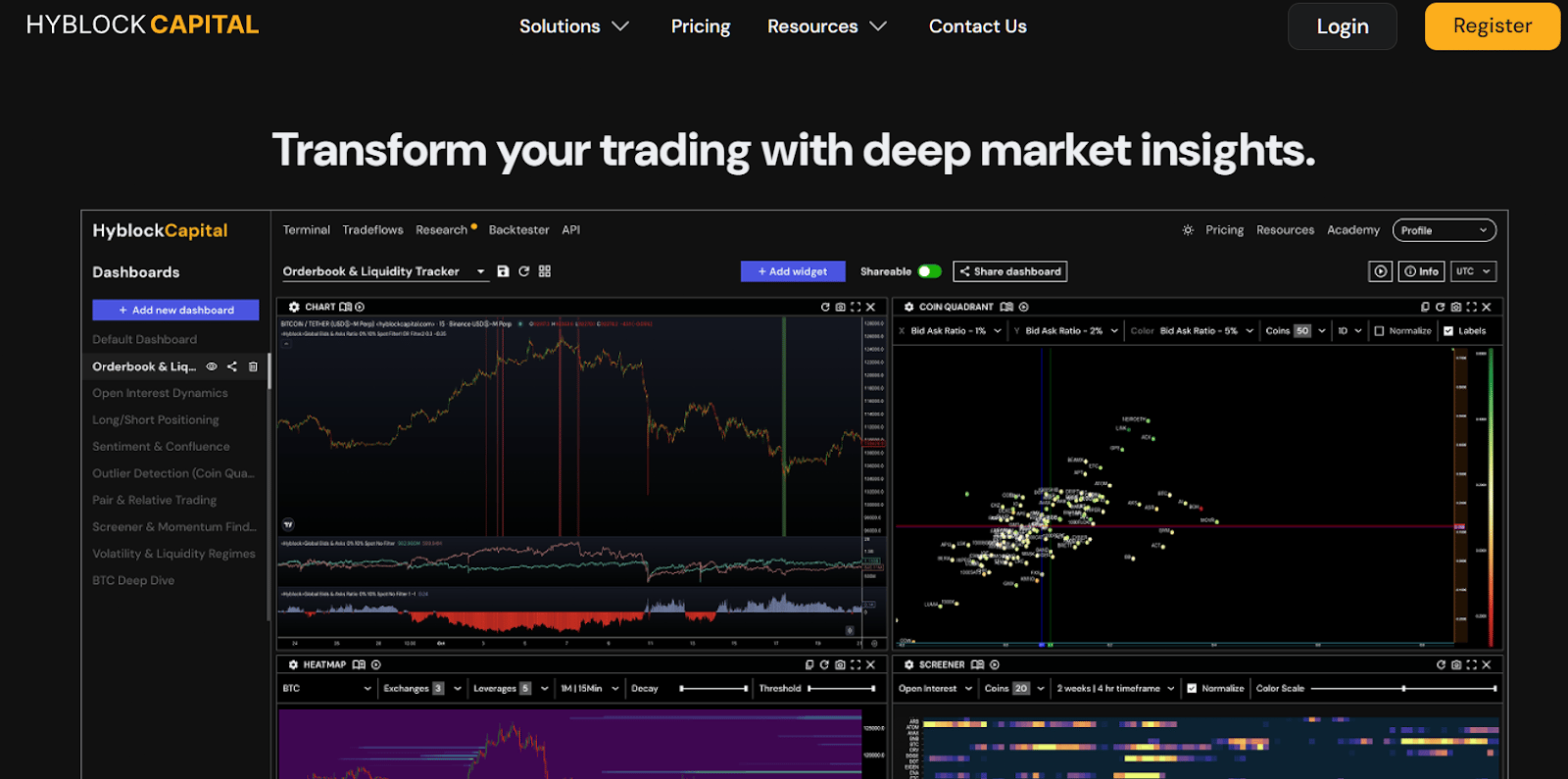
Task: Open SCREENER widget settings gear
Action: (908, 664)
